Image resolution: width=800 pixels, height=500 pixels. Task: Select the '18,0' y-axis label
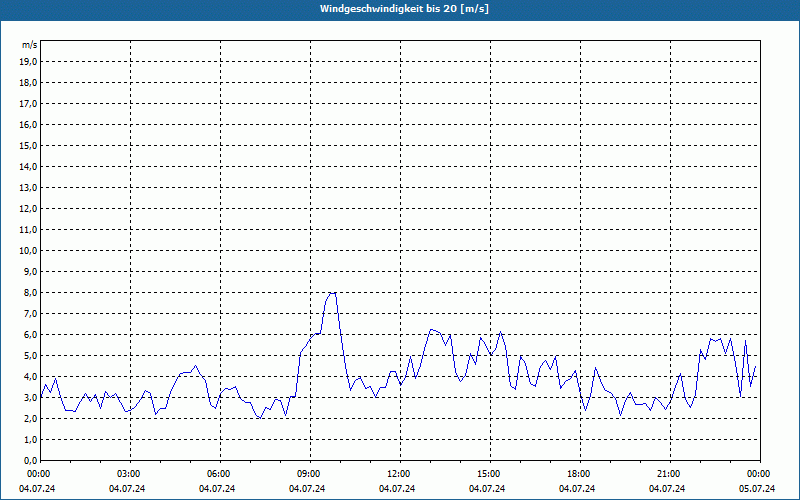29,83
